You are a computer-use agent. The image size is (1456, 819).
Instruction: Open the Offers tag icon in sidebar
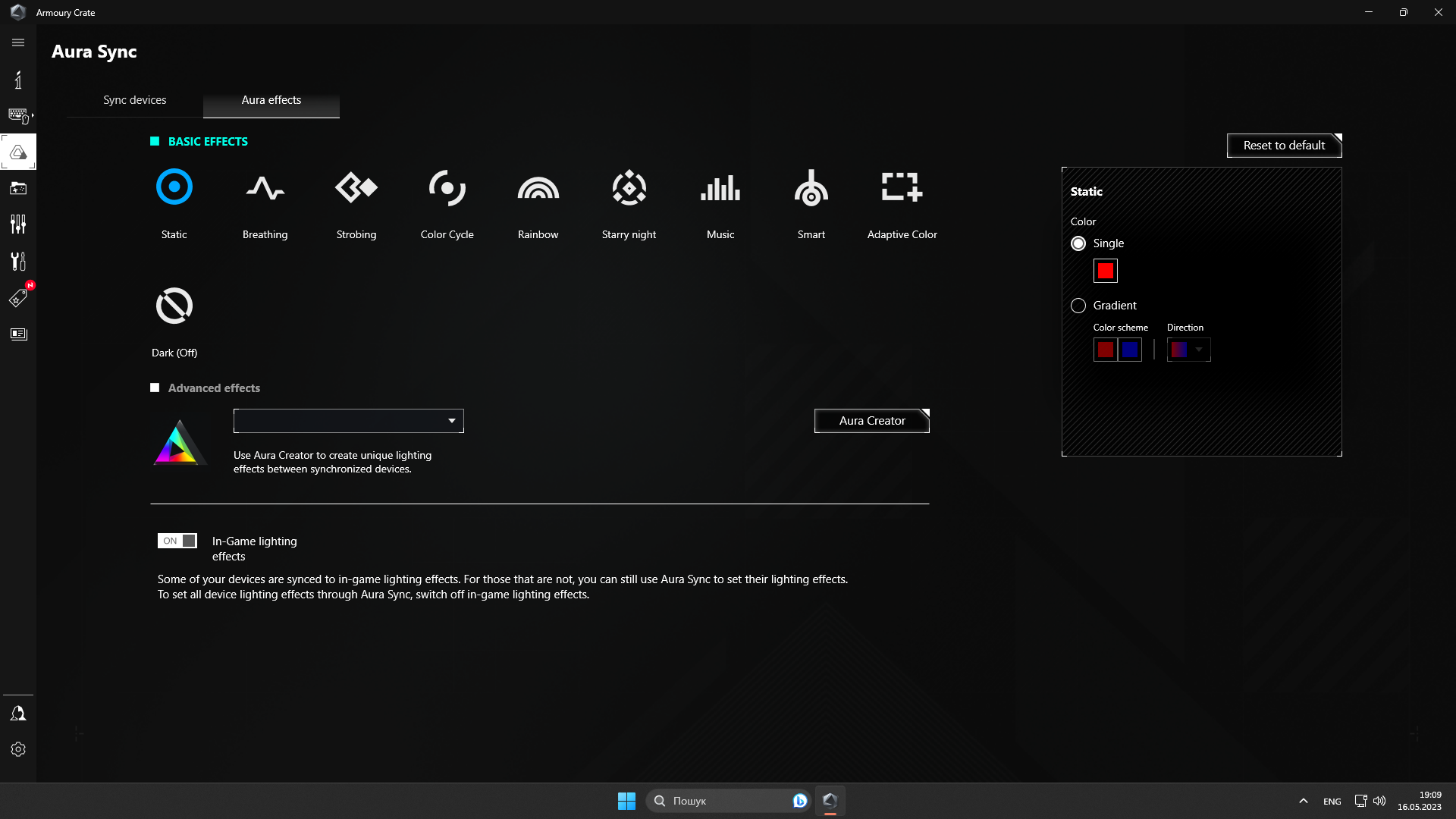18,297
